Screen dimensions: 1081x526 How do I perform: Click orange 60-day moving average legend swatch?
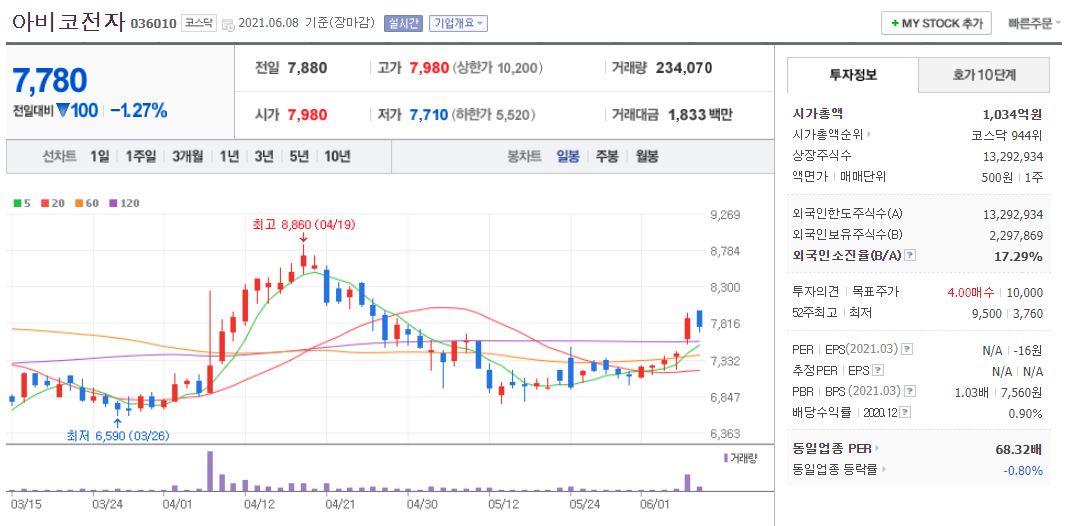point(79,203)
